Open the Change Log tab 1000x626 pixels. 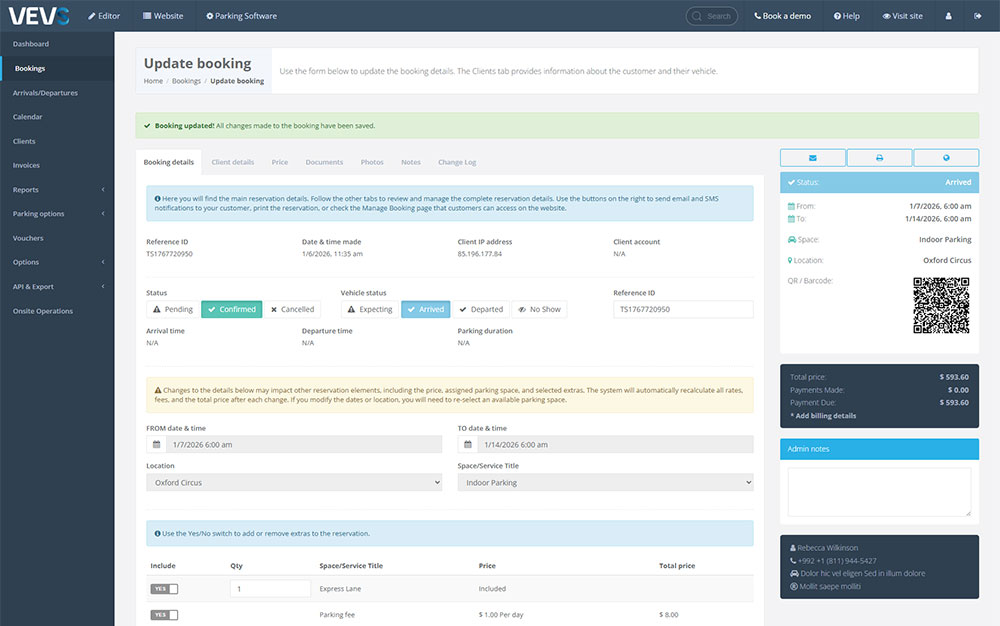tap(457, 162)
